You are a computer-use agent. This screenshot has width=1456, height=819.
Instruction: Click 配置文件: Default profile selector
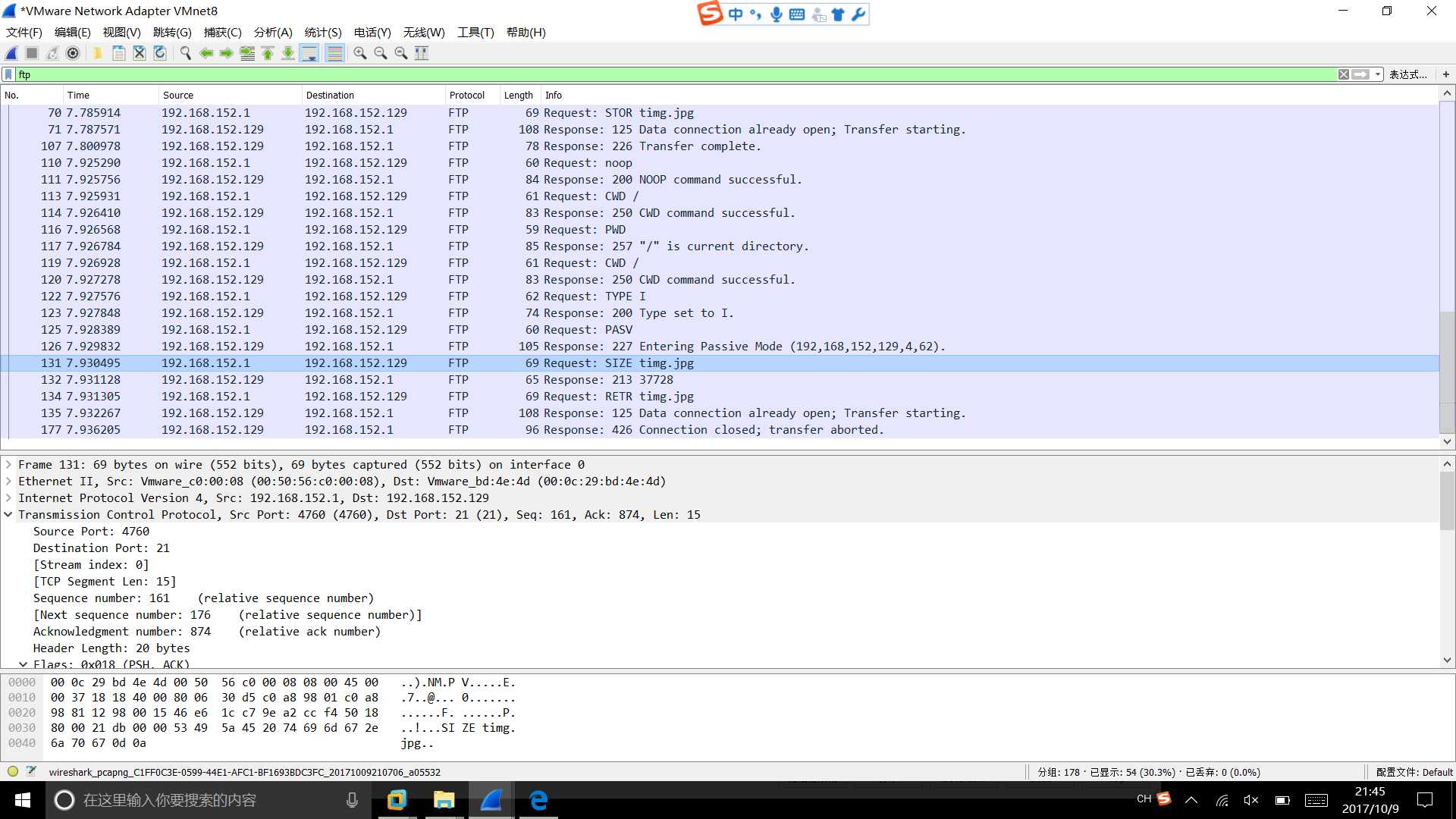(x=1414, y=772)
